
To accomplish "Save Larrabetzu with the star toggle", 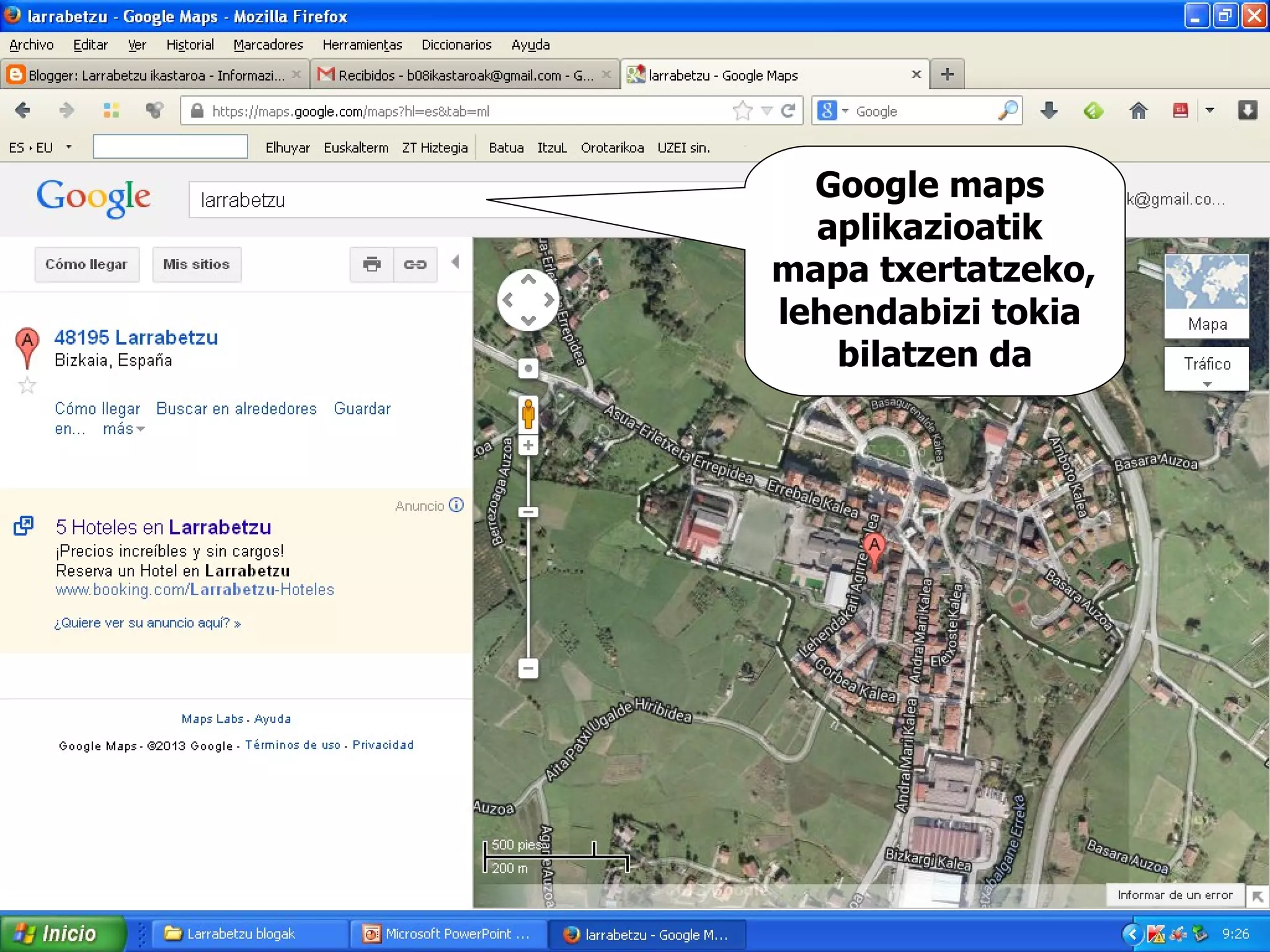I will (x=27, y=386).
